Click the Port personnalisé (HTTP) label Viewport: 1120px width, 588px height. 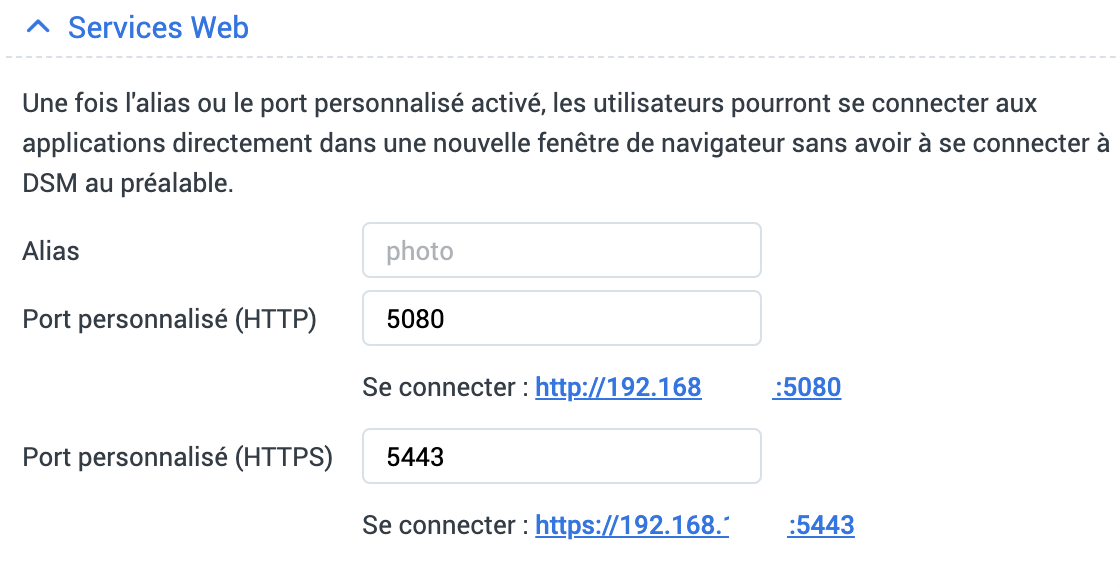[169, 319]
